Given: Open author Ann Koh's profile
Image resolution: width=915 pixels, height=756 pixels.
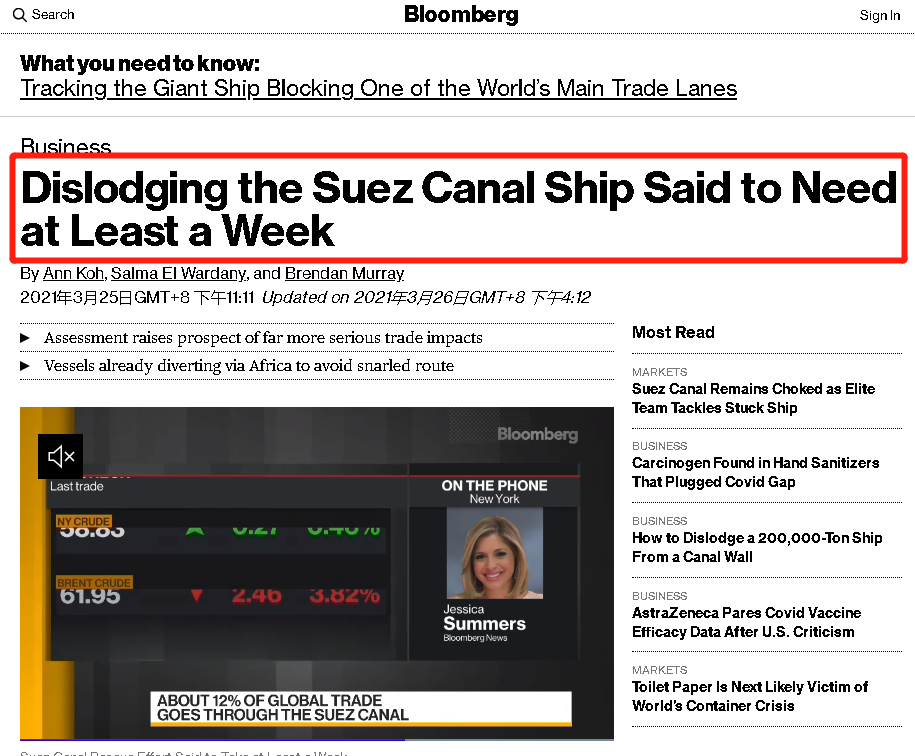Looking at the screenshot, I should (74, 273).
